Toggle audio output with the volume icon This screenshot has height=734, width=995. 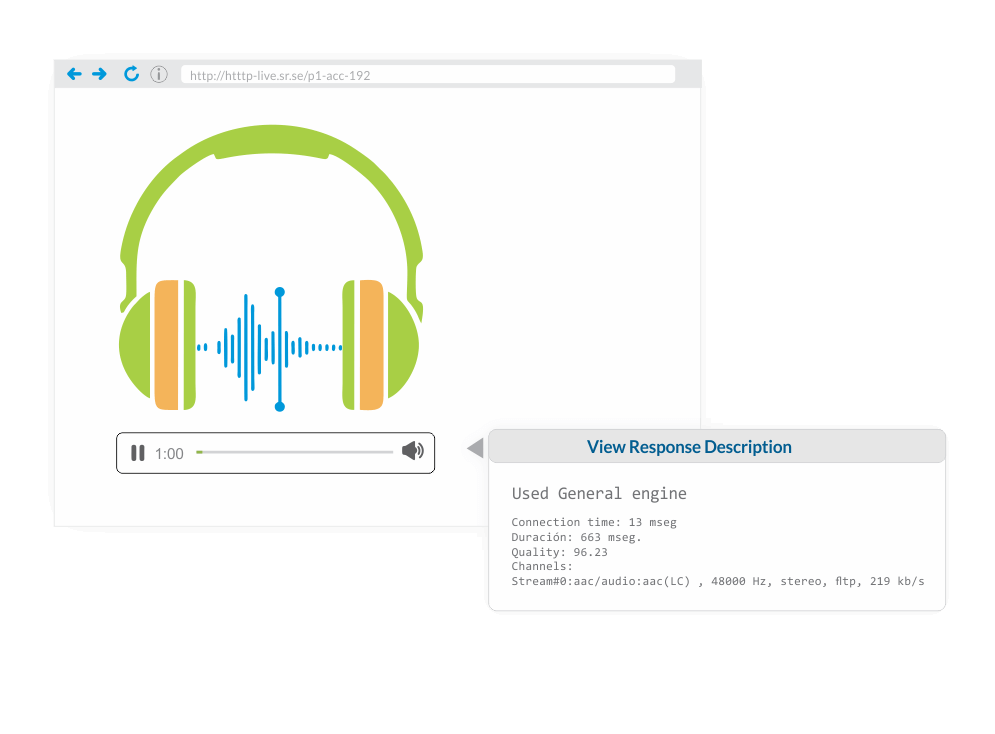point(412,450)
